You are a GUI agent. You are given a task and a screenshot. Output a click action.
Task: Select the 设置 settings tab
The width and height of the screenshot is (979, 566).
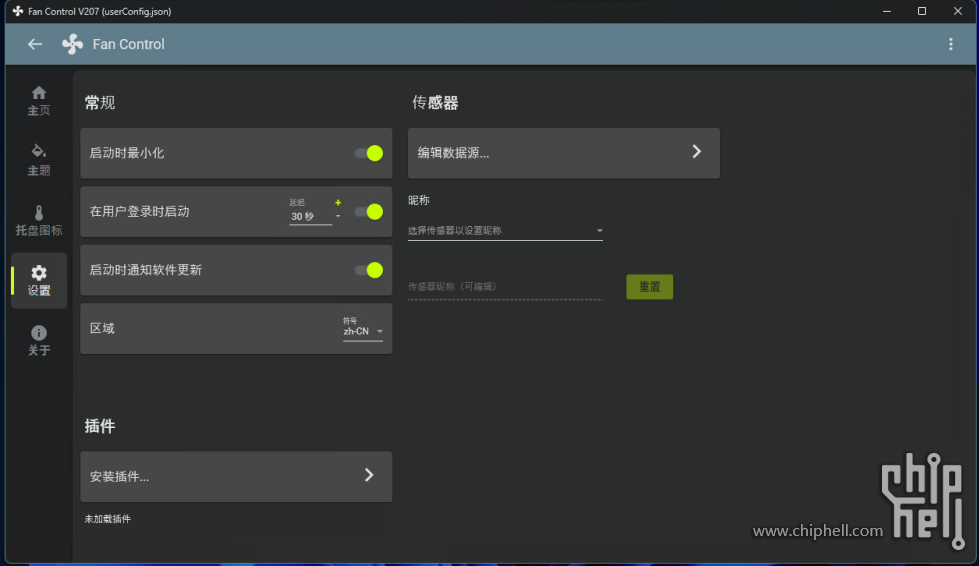tap(39, 281)
